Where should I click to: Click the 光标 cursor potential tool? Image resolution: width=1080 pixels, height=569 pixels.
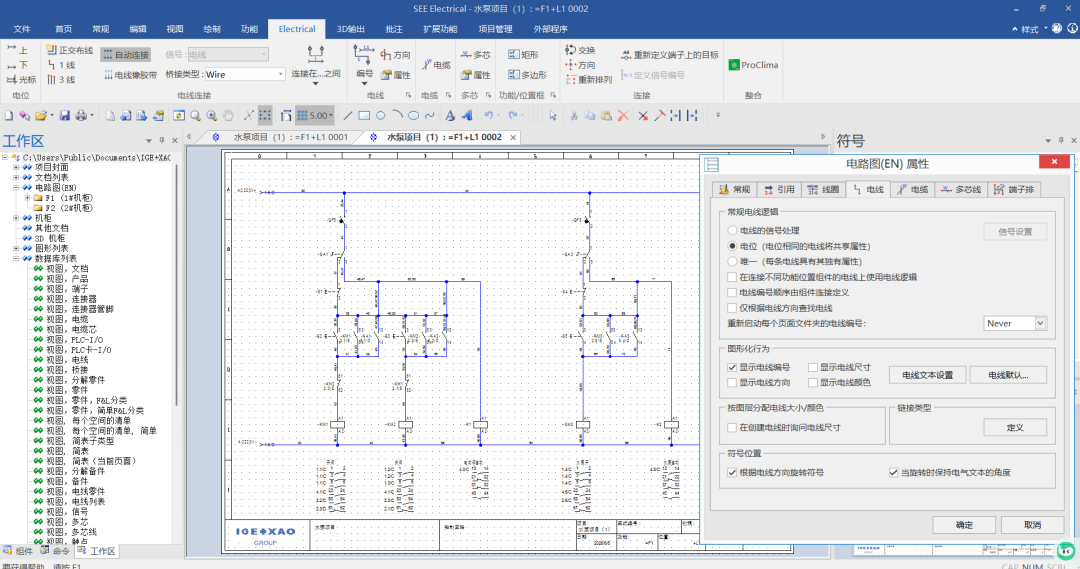coord(21,79)
